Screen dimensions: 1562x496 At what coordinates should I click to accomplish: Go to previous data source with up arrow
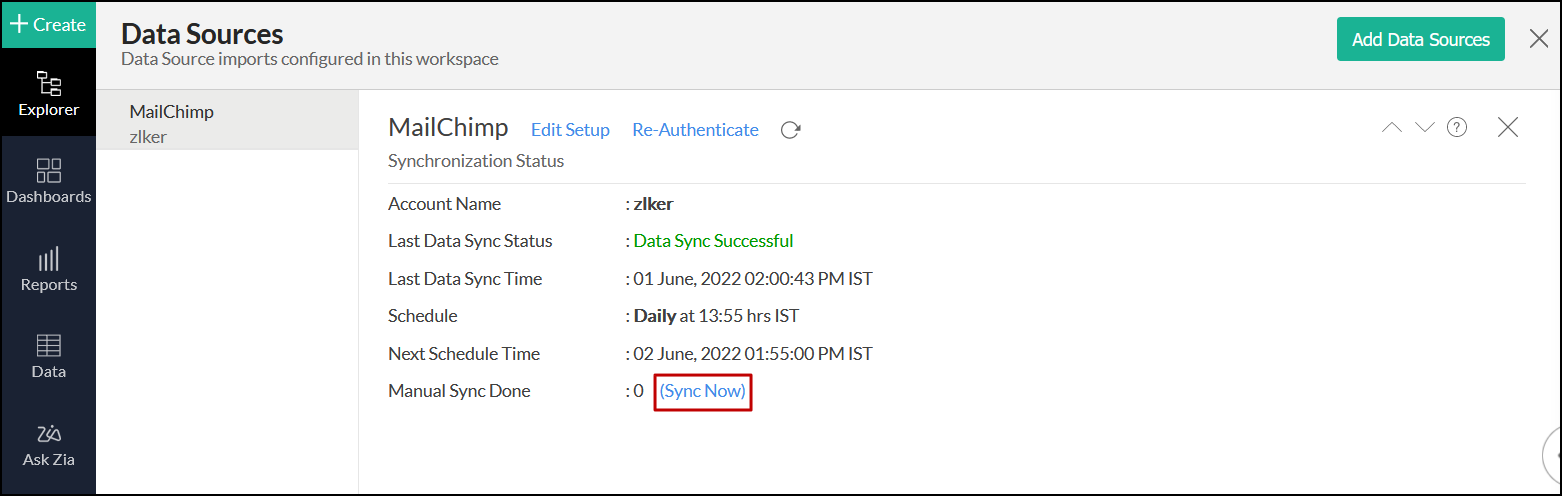coord(1391,127)
